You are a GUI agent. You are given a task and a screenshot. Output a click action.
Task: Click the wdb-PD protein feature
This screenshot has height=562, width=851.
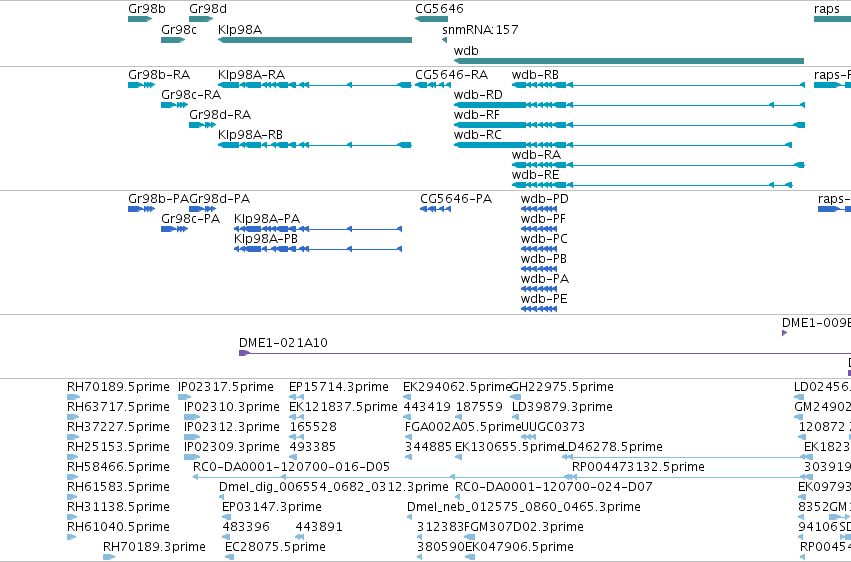(x=539, y=209)
